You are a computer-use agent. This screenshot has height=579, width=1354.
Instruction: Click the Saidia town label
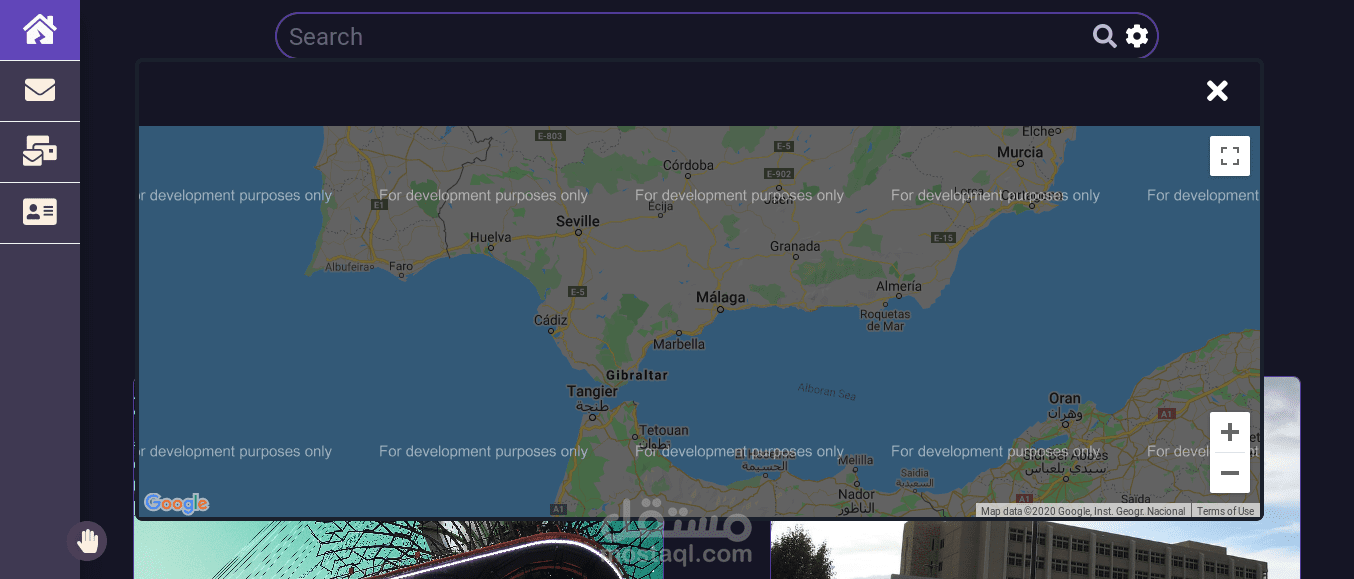coord(915,473)
